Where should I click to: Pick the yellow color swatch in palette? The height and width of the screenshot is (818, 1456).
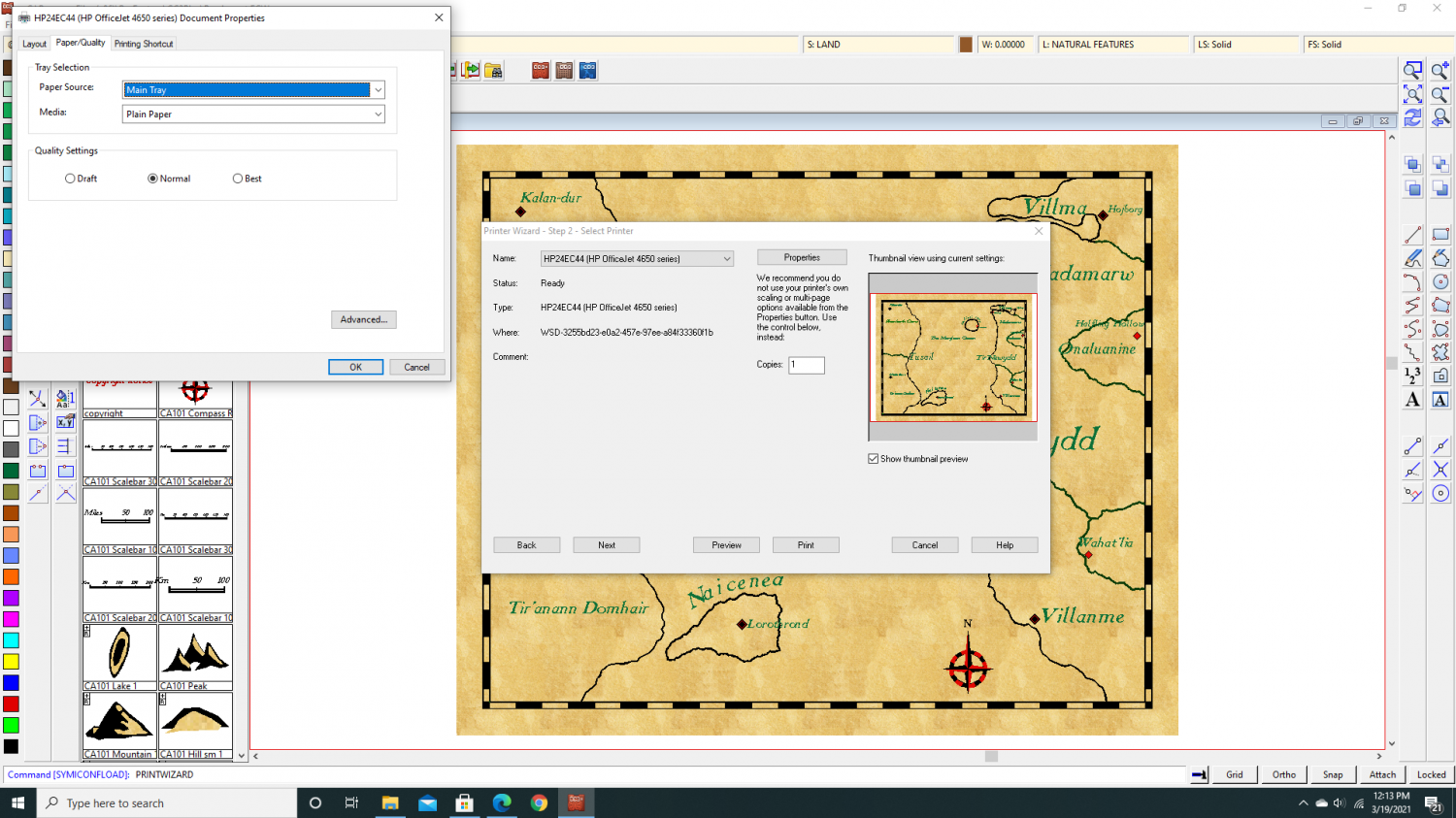pos(11,662)
